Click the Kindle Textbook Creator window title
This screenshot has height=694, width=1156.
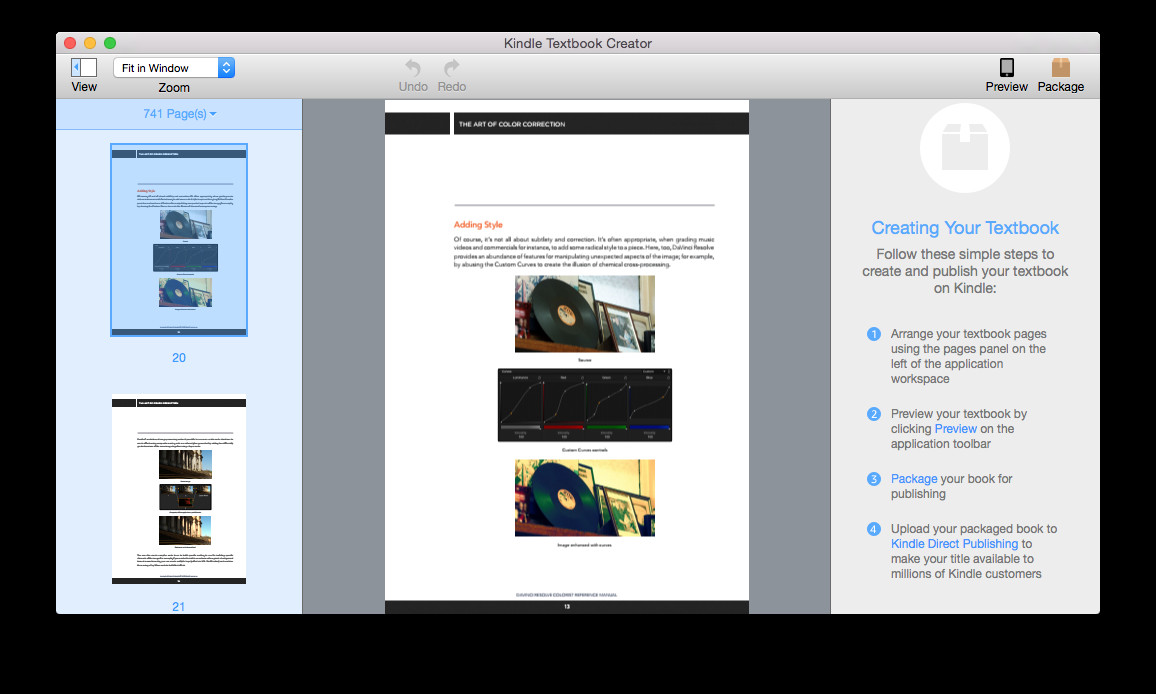(578, 44)
